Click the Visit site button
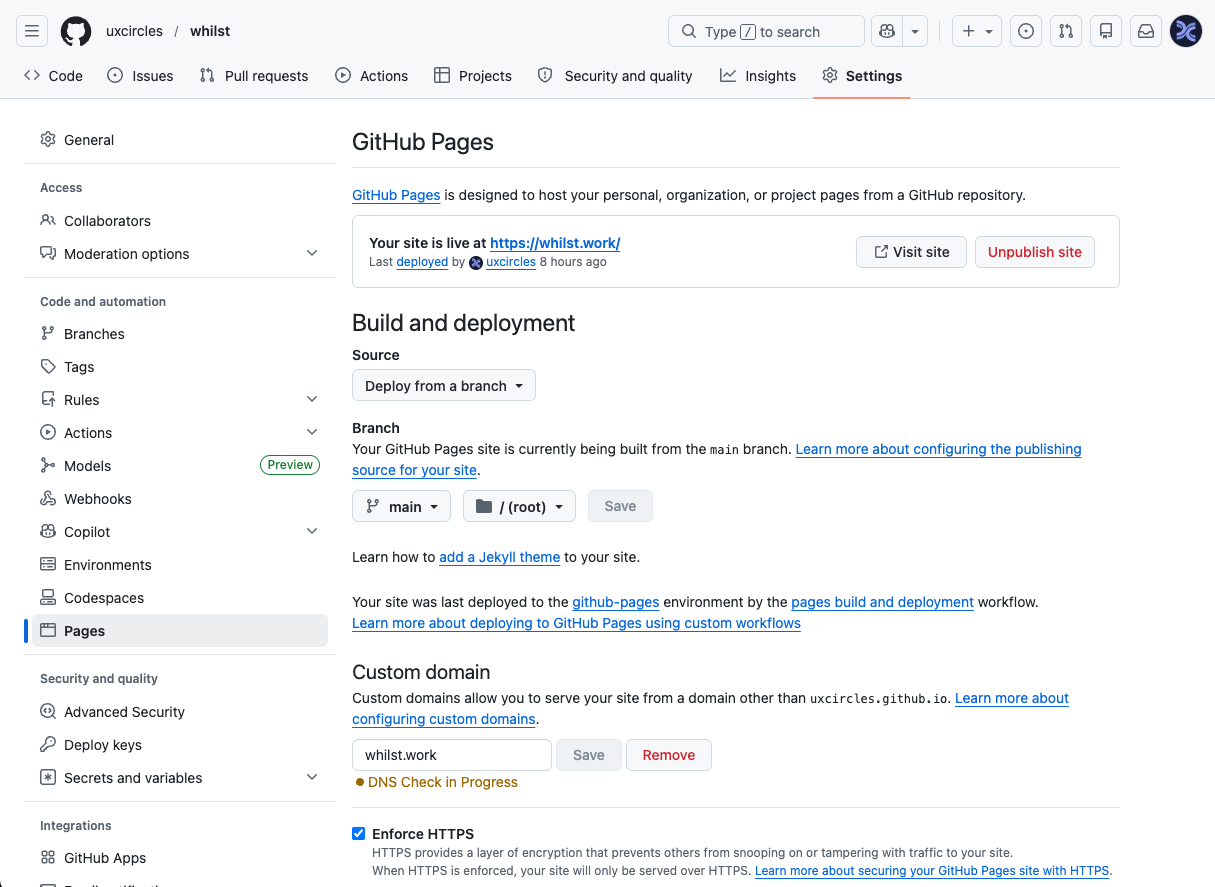 tap(911, 252)
